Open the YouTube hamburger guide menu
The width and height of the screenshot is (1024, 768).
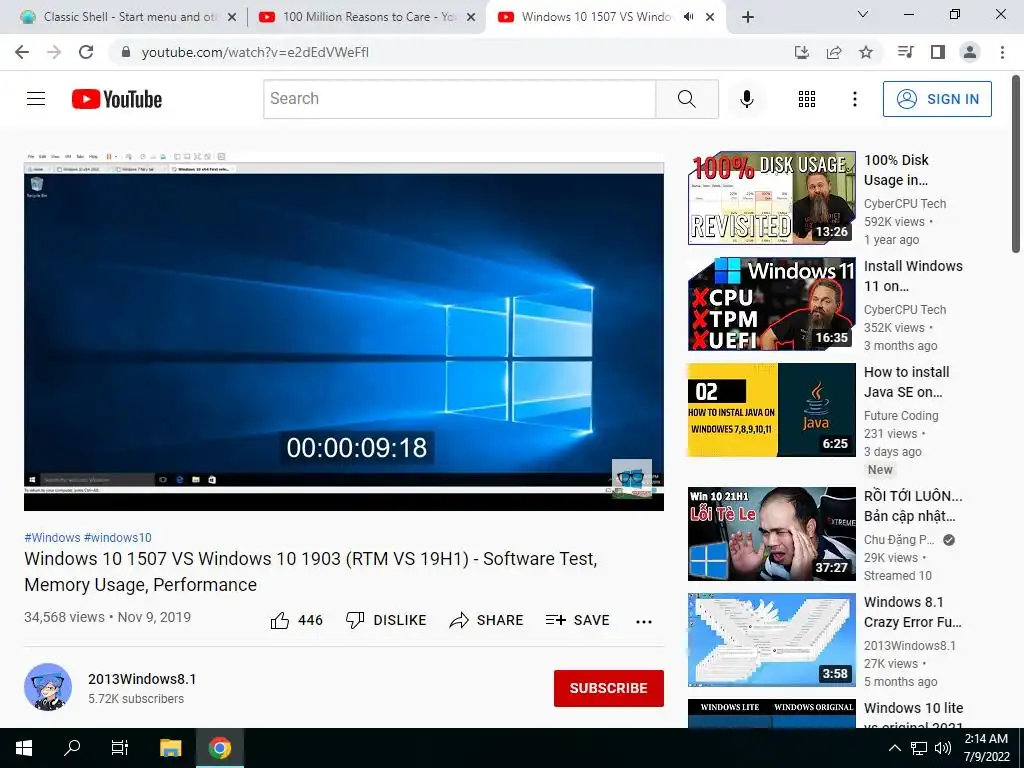(36, 99)
